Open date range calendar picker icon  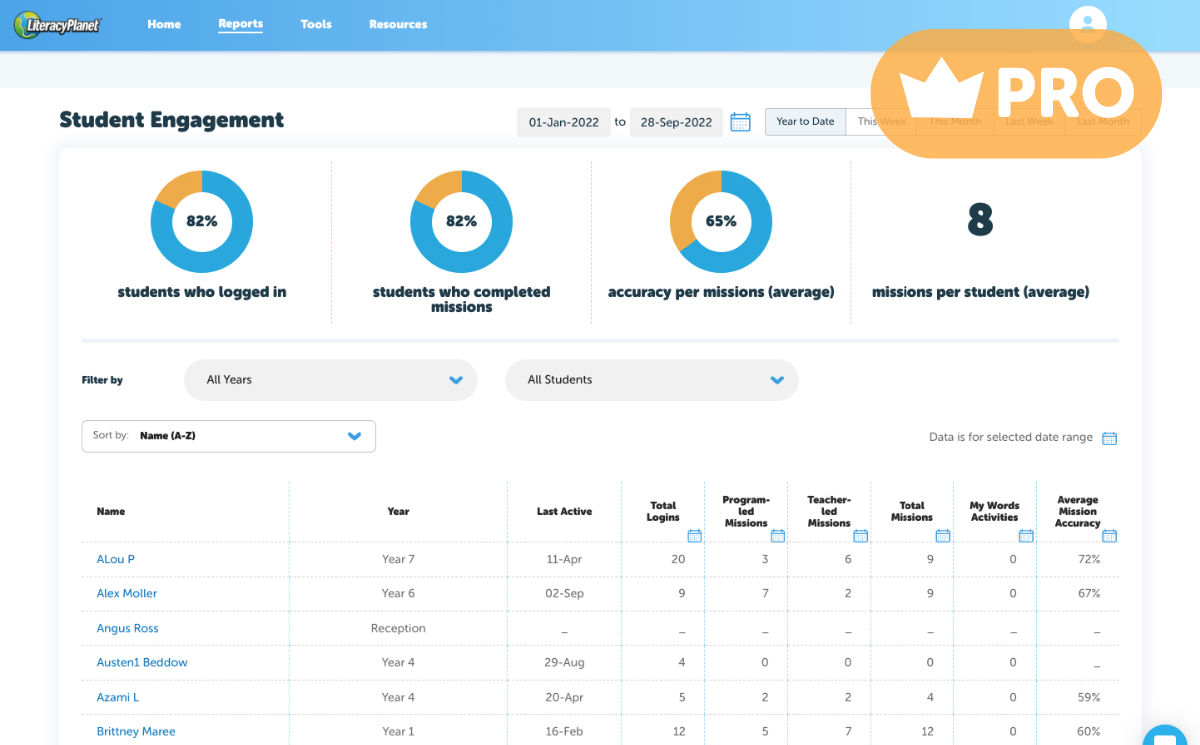(740, 122)
